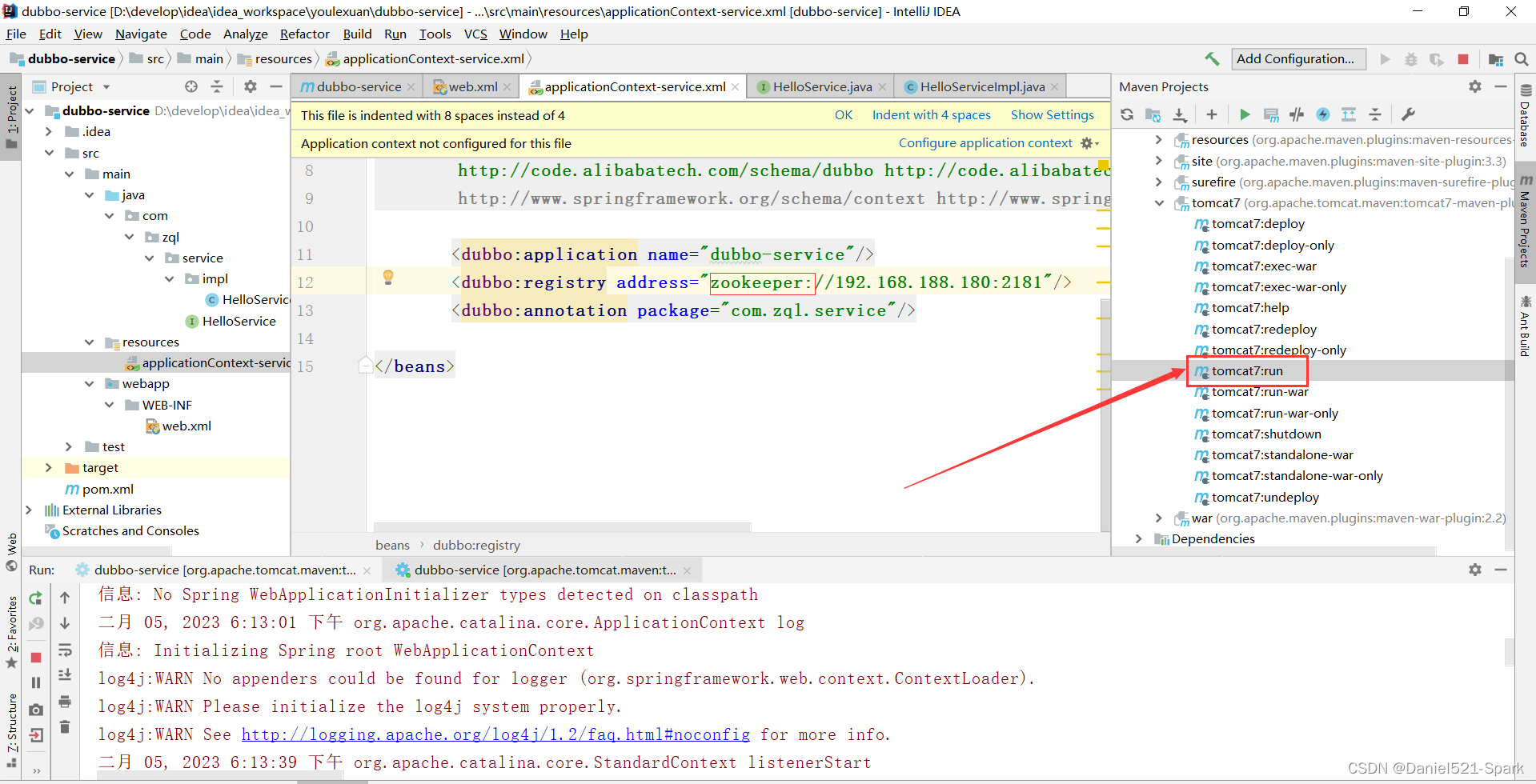
Task: Click Show Settings link
Action: [x=1052, y=115]
